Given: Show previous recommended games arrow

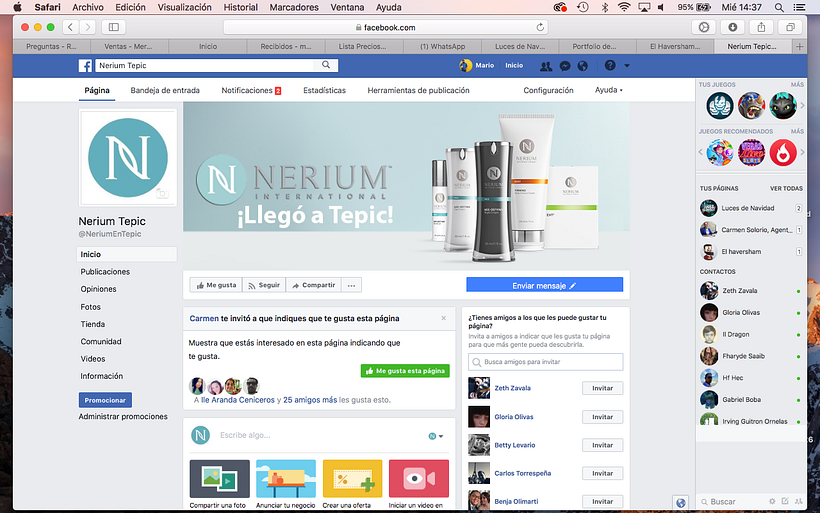Looking at the screenshot, I should click(x=701, y=153).
